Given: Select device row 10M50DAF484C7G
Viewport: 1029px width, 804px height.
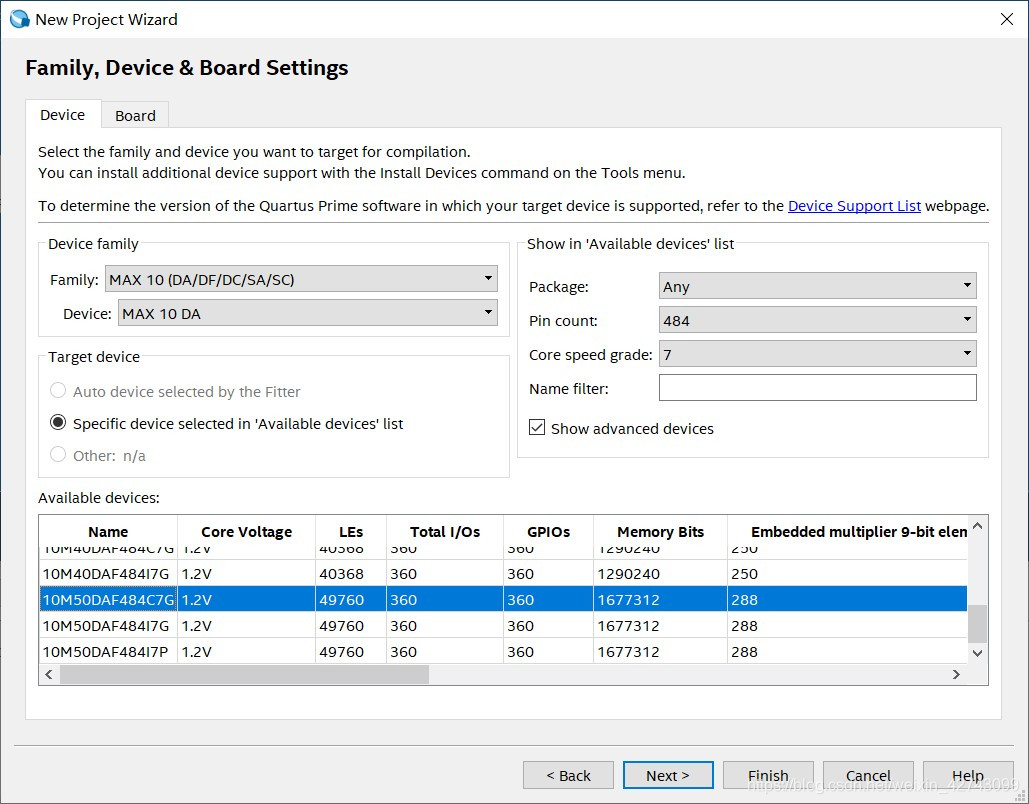Looking at the screenshot, I should pyautogui.click(x=503, y=599).
